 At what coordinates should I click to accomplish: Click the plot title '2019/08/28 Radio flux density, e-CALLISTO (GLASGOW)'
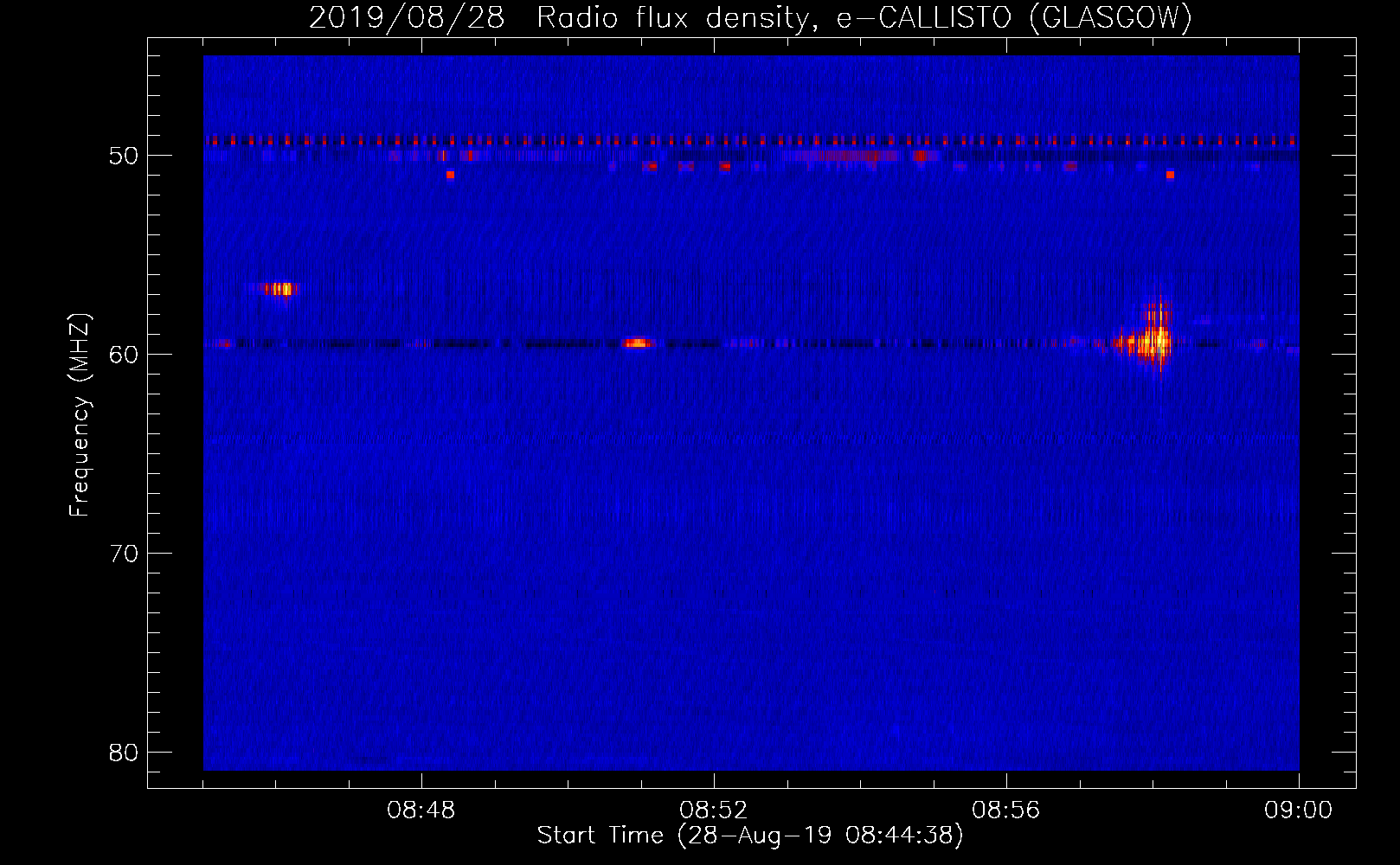pyautogui.click(x=750, y=17)
